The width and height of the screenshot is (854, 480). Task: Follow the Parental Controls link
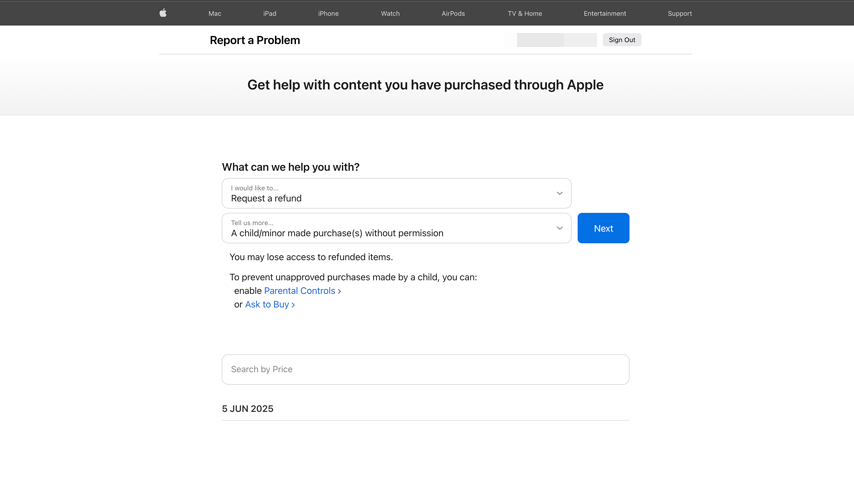[302, 291]
